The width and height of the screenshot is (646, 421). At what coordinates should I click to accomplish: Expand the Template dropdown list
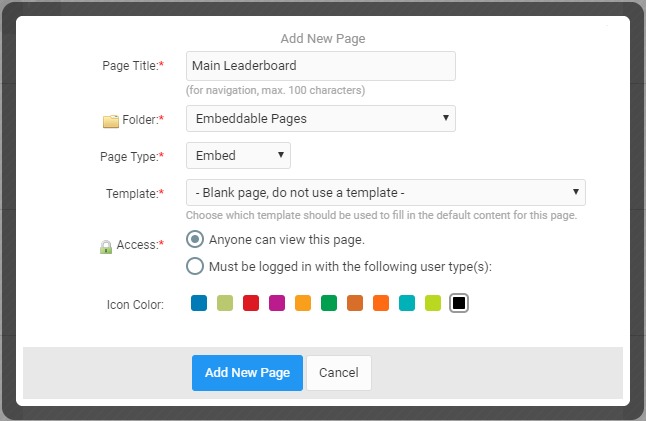(x=386, y=192)
